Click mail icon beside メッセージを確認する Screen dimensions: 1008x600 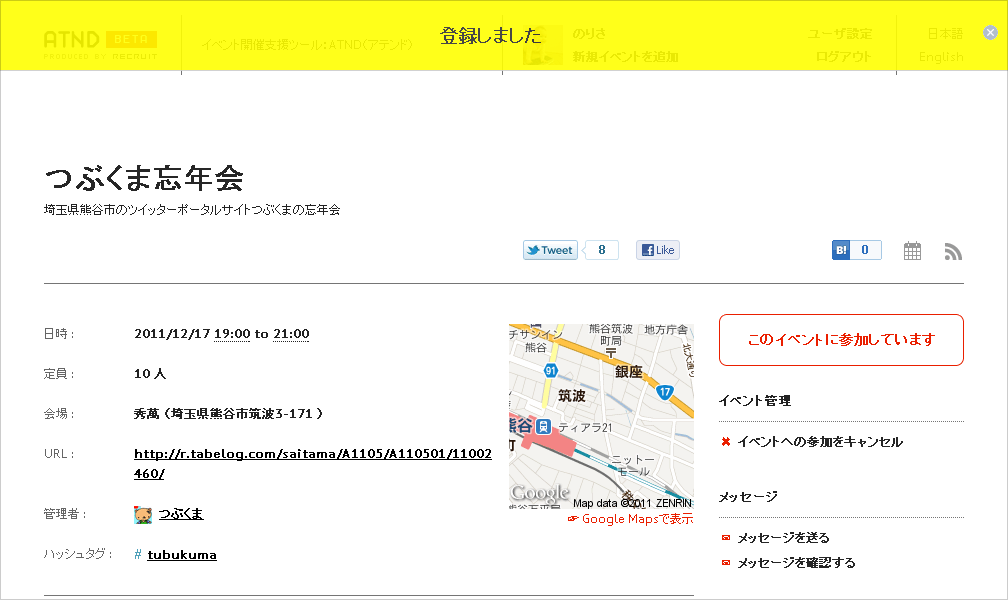[726, 563]
